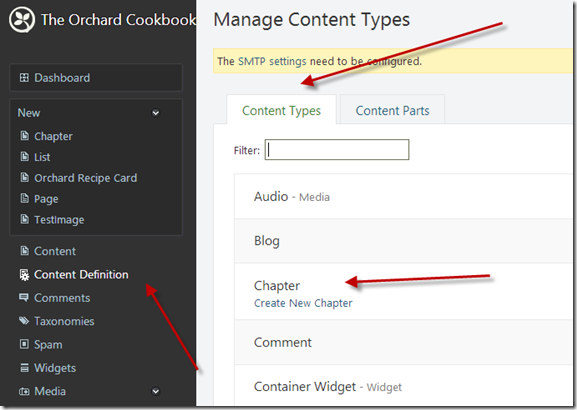The height and width of the screenshot is (410, 577).
Task: Click the Comments speech bubble icon
Action: pyautogui.click(x=24, y=297)
